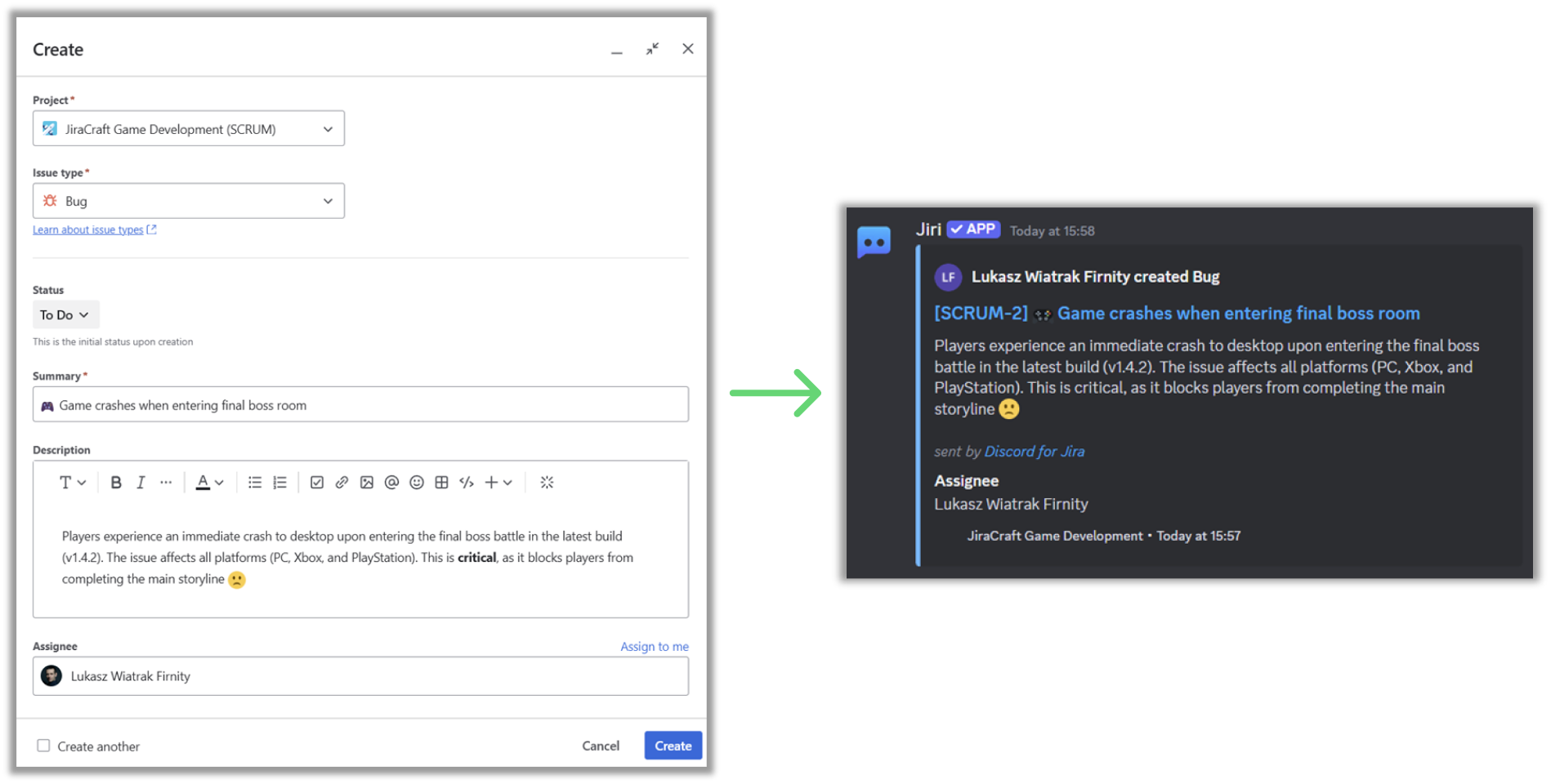Image resolution: width=1551 pixels, height=784 pixels.
Task: Open more formatting options ellipsis
Action: click(x=166, y=483)
